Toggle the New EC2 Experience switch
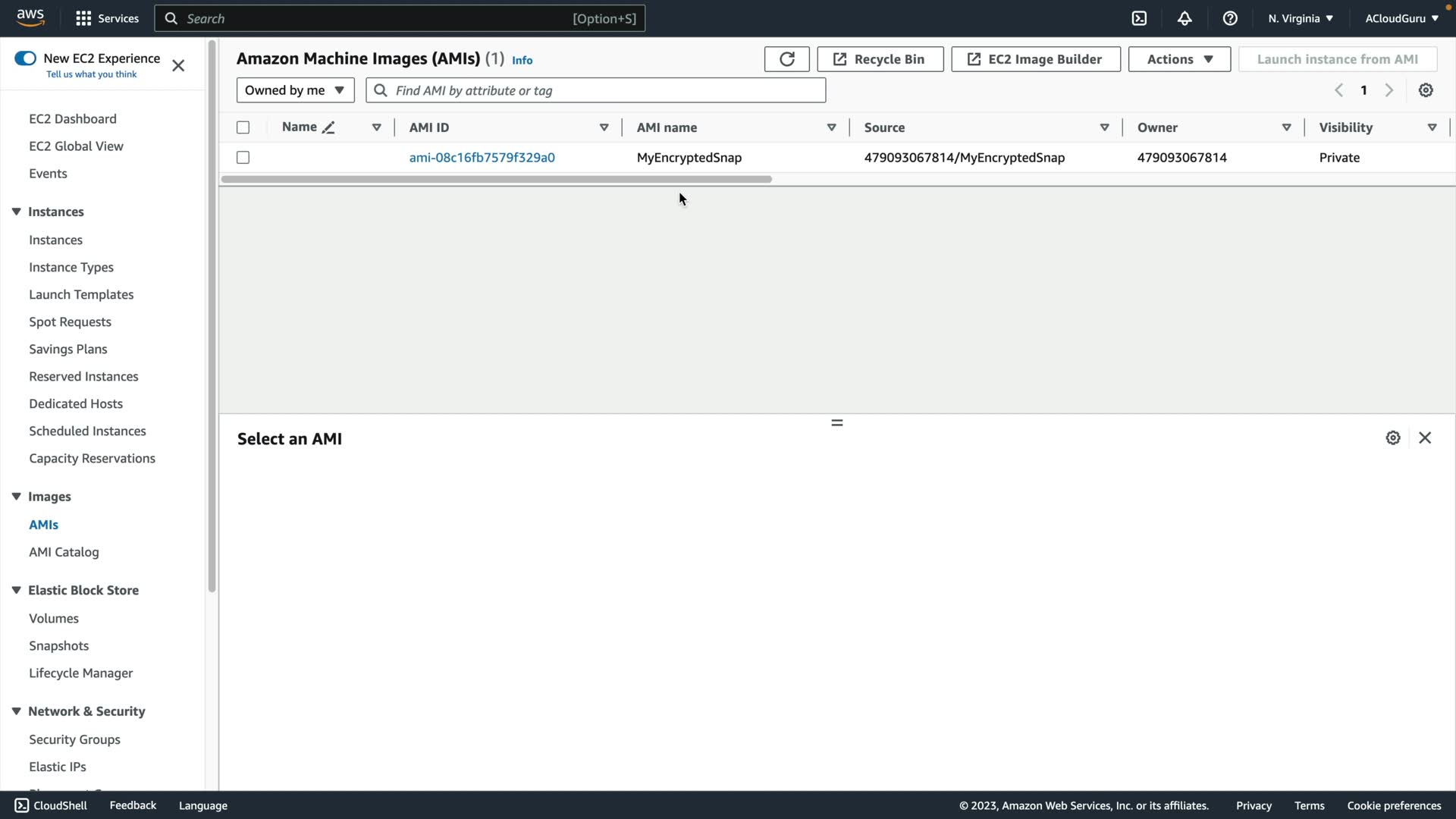 coord(25,58)
